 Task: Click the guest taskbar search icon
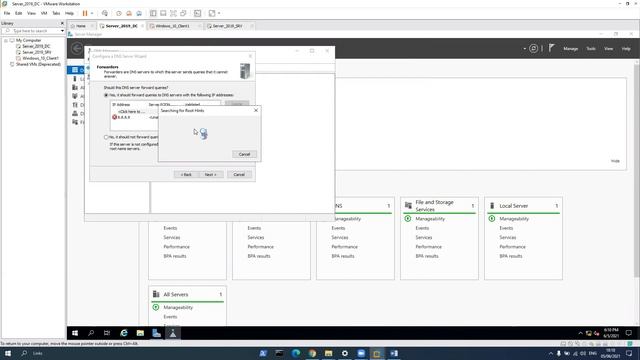[x=91, y=333]
